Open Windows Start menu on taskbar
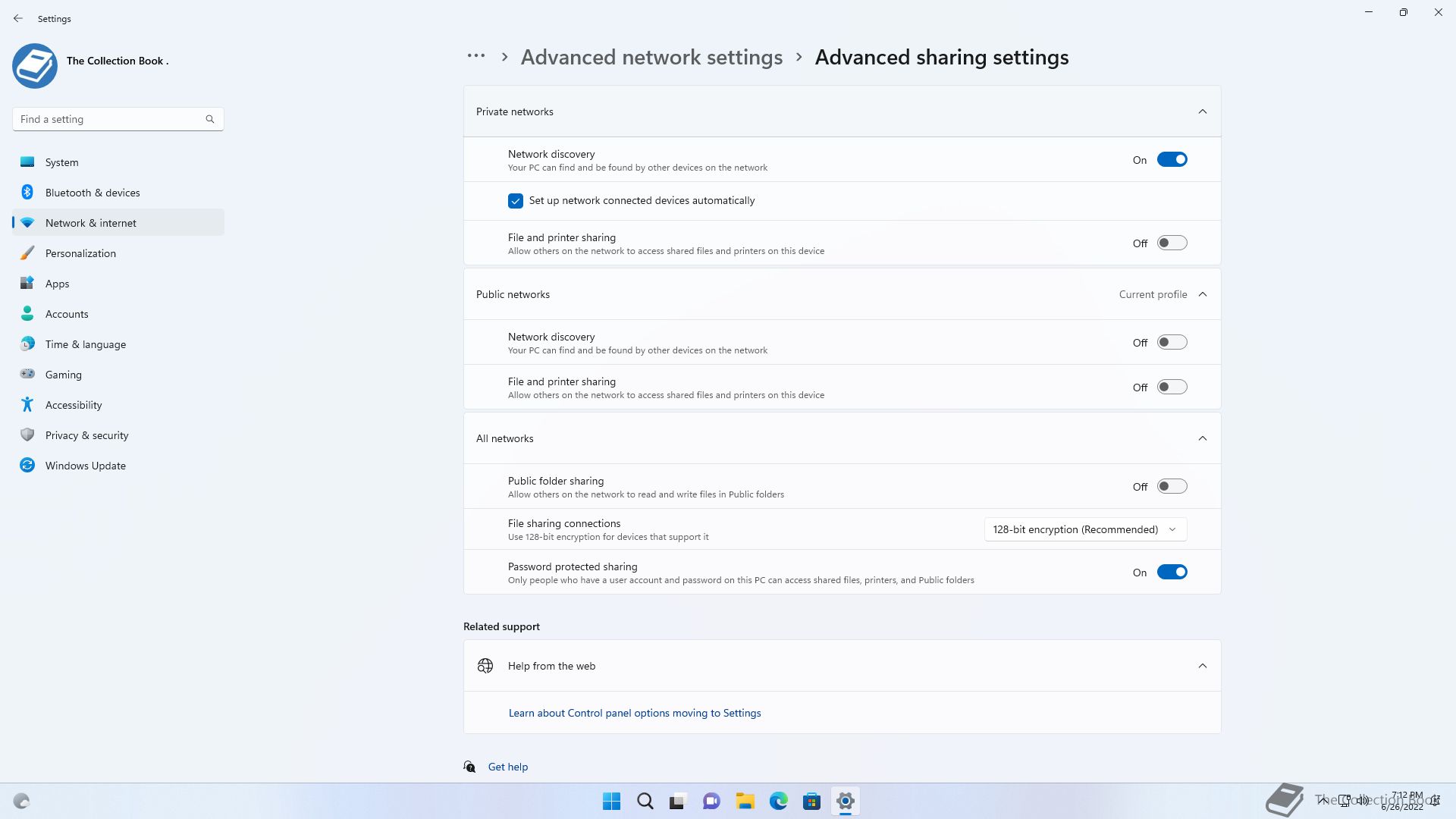The image size is (1456, 819). click(x=611, y=801)
